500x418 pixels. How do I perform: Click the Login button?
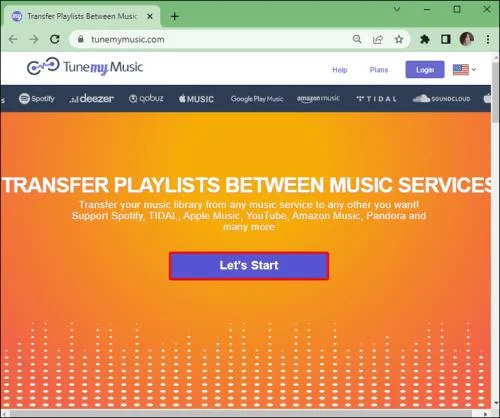tap(425, 69)
